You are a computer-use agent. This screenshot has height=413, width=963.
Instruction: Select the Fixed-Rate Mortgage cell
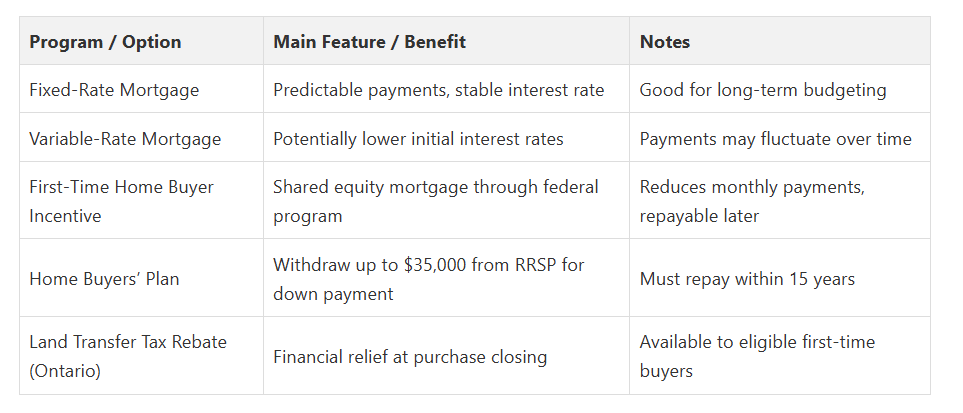(141, 89)
